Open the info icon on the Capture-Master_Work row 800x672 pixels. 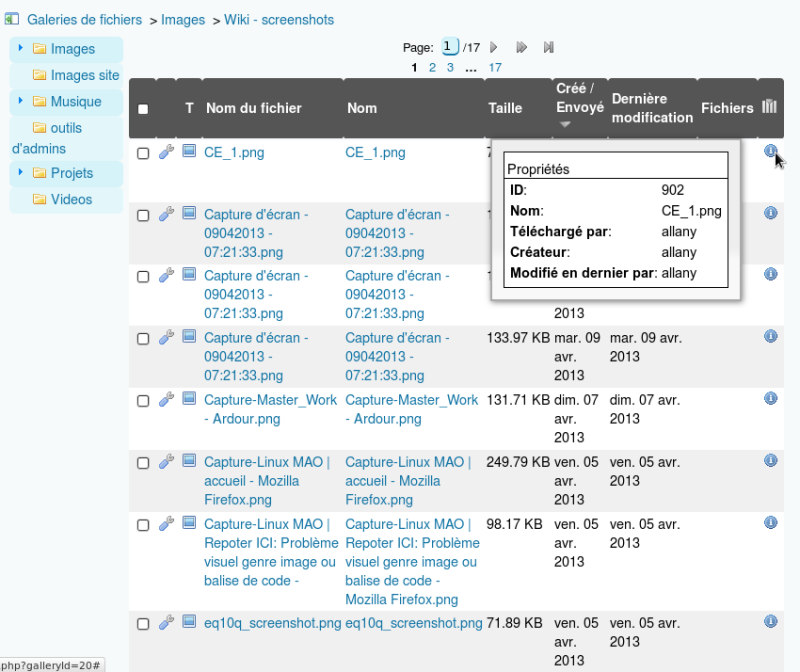(x=770, y=399)
